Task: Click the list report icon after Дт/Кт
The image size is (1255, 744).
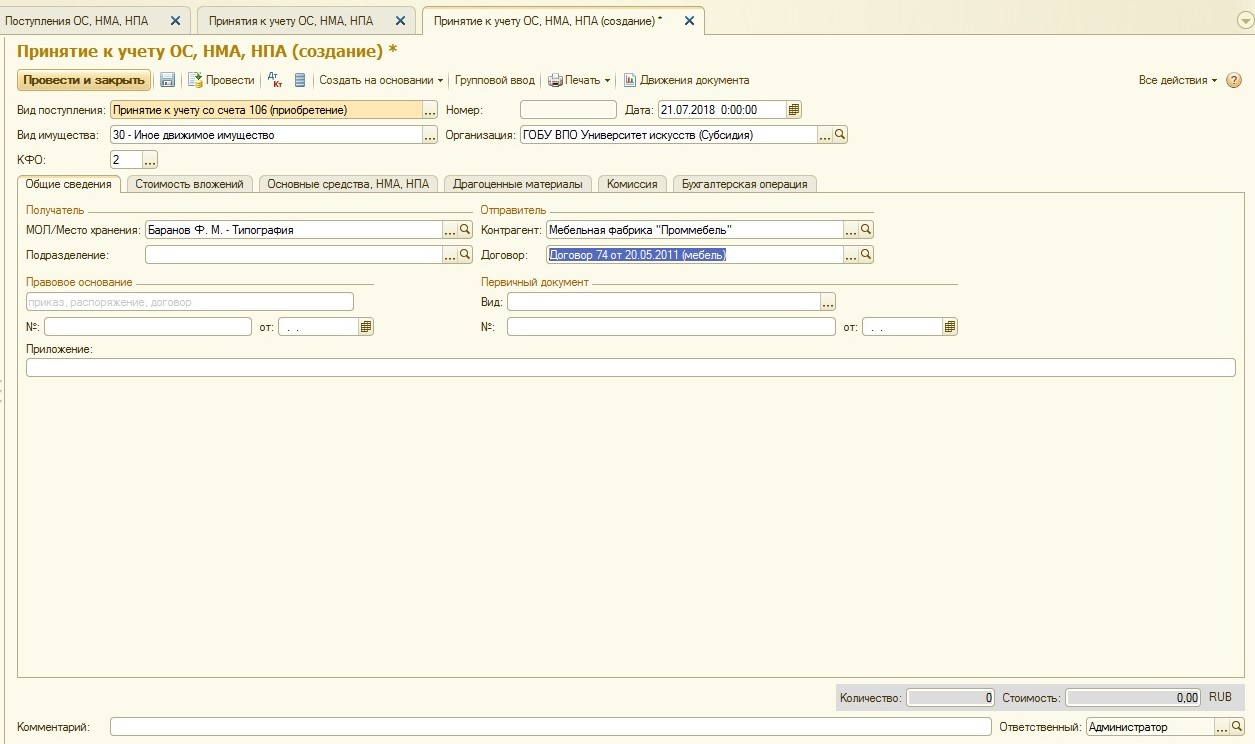Action: click(299, 80)
